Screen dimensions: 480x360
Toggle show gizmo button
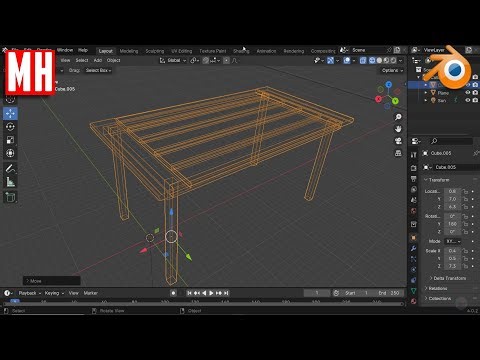pyautogui.click(x=331, y=60)
